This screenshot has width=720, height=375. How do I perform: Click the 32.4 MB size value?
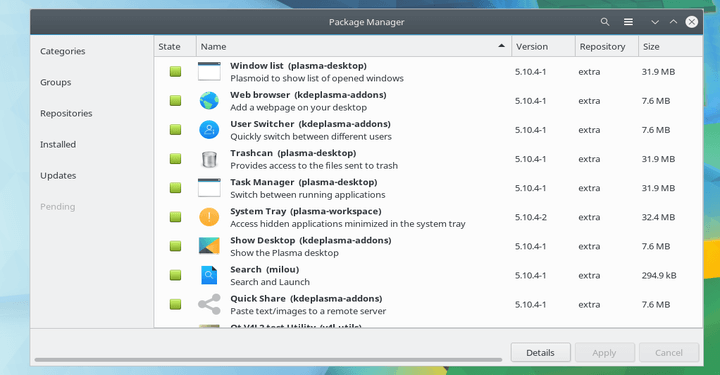[658, 217]
